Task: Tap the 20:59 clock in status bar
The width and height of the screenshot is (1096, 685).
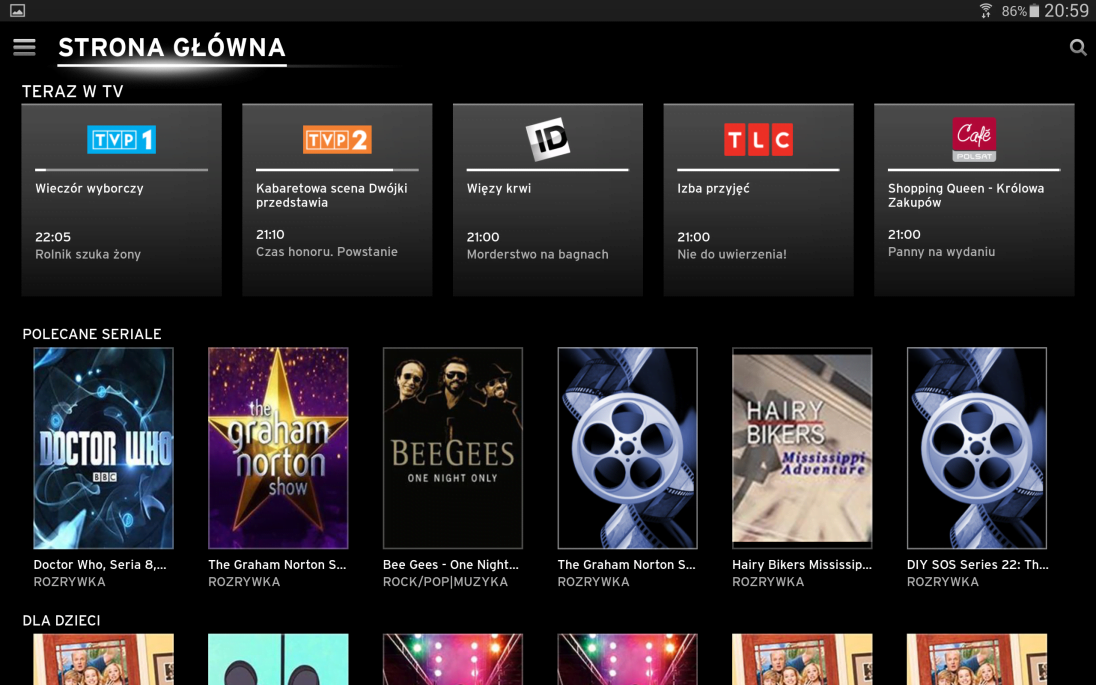Action: point(1066,10)
